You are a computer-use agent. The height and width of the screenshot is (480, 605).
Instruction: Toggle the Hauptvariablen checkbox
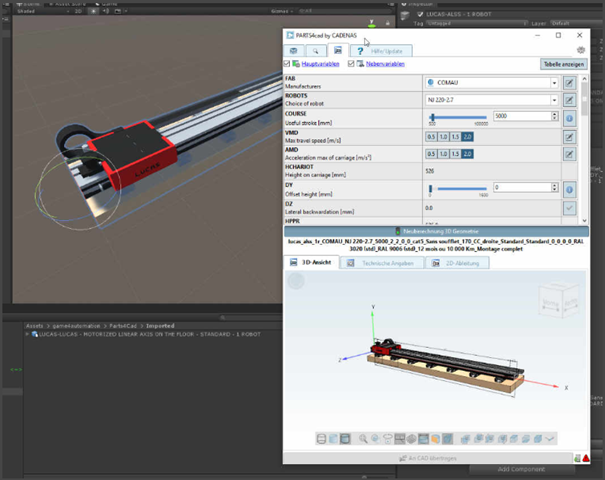click(x=289, y=64)
